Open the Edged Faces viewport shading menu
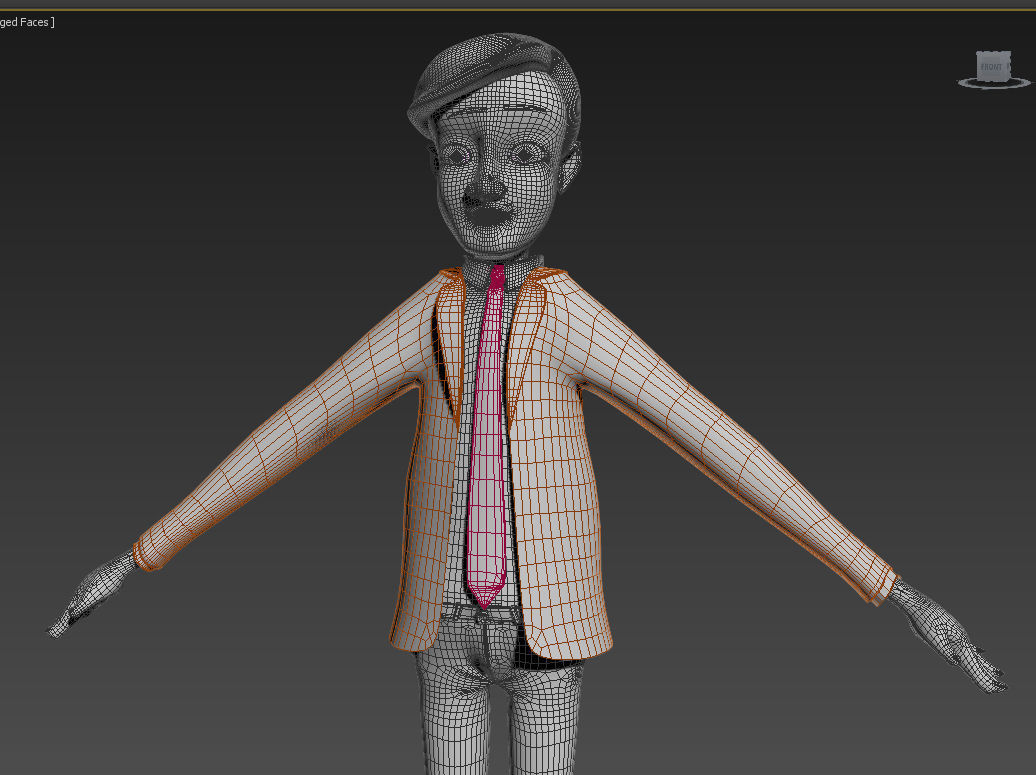Viewport: 1036px width, 775px height. coord(25,21)
